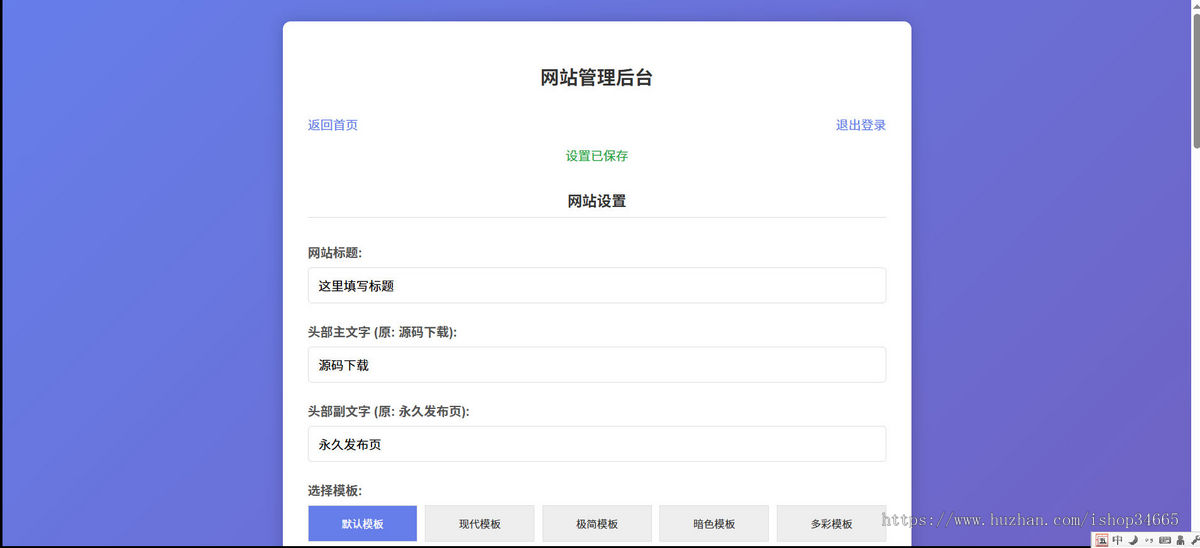Select the 默认模板 template button

pos(362,523)
